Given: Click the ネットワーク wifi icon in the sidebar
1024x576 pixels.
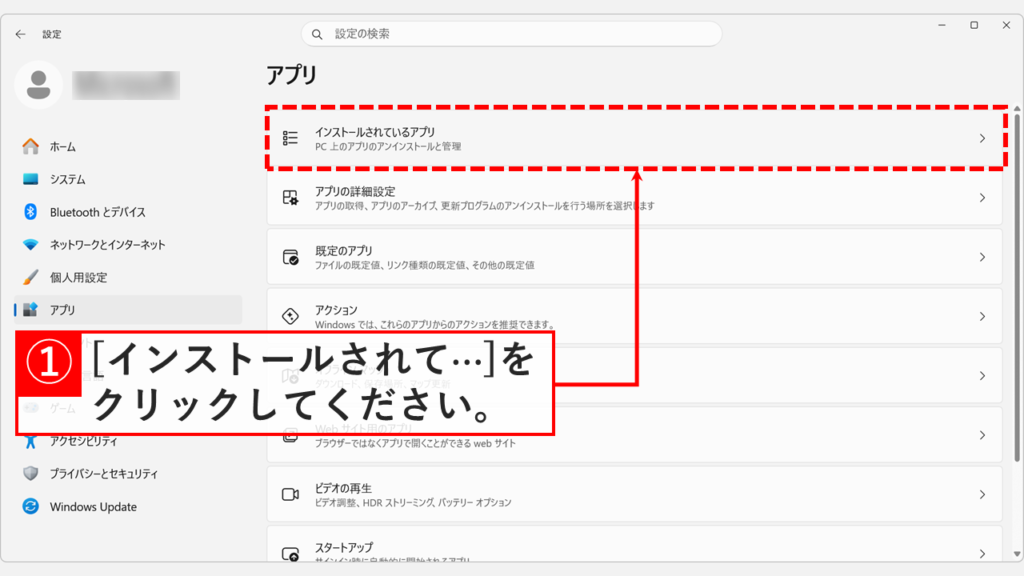Looking at the screenshot, I should point(31,244).
